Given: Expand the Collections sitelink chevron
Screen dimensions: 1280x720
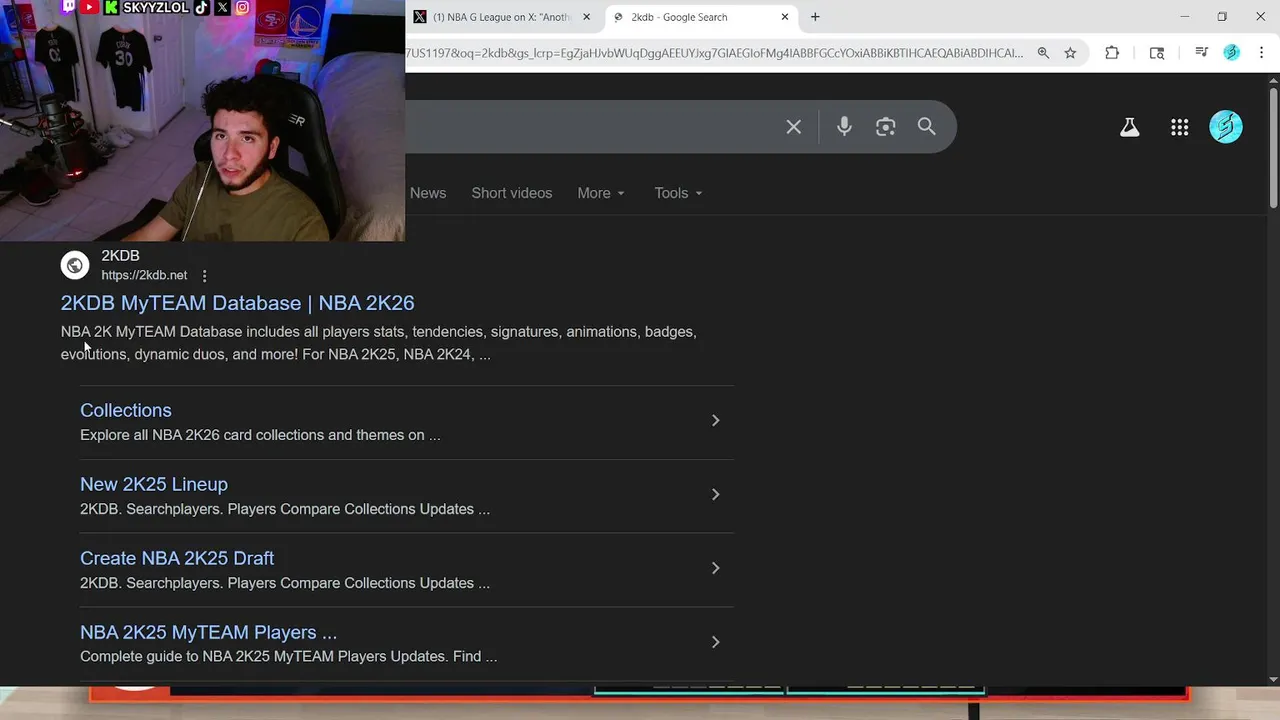Looking at the screenshot, I should click(x=715, y=420).
